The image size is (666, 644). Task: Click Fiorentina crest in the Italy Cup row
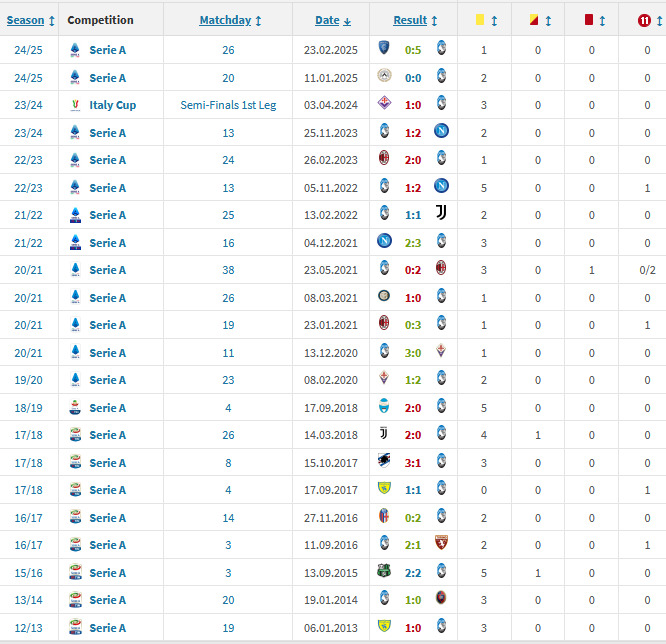click(384, 105)
